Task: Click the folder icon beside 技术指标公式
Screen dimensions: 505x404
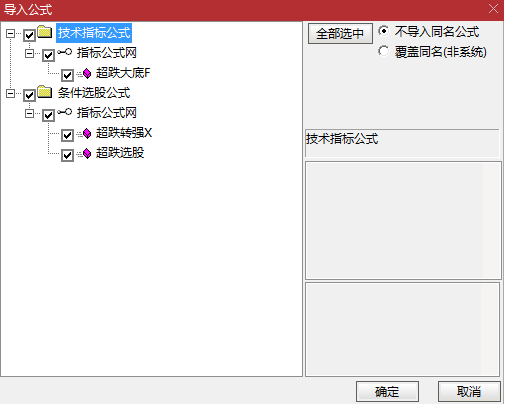Action: click(x=45, y=32)
